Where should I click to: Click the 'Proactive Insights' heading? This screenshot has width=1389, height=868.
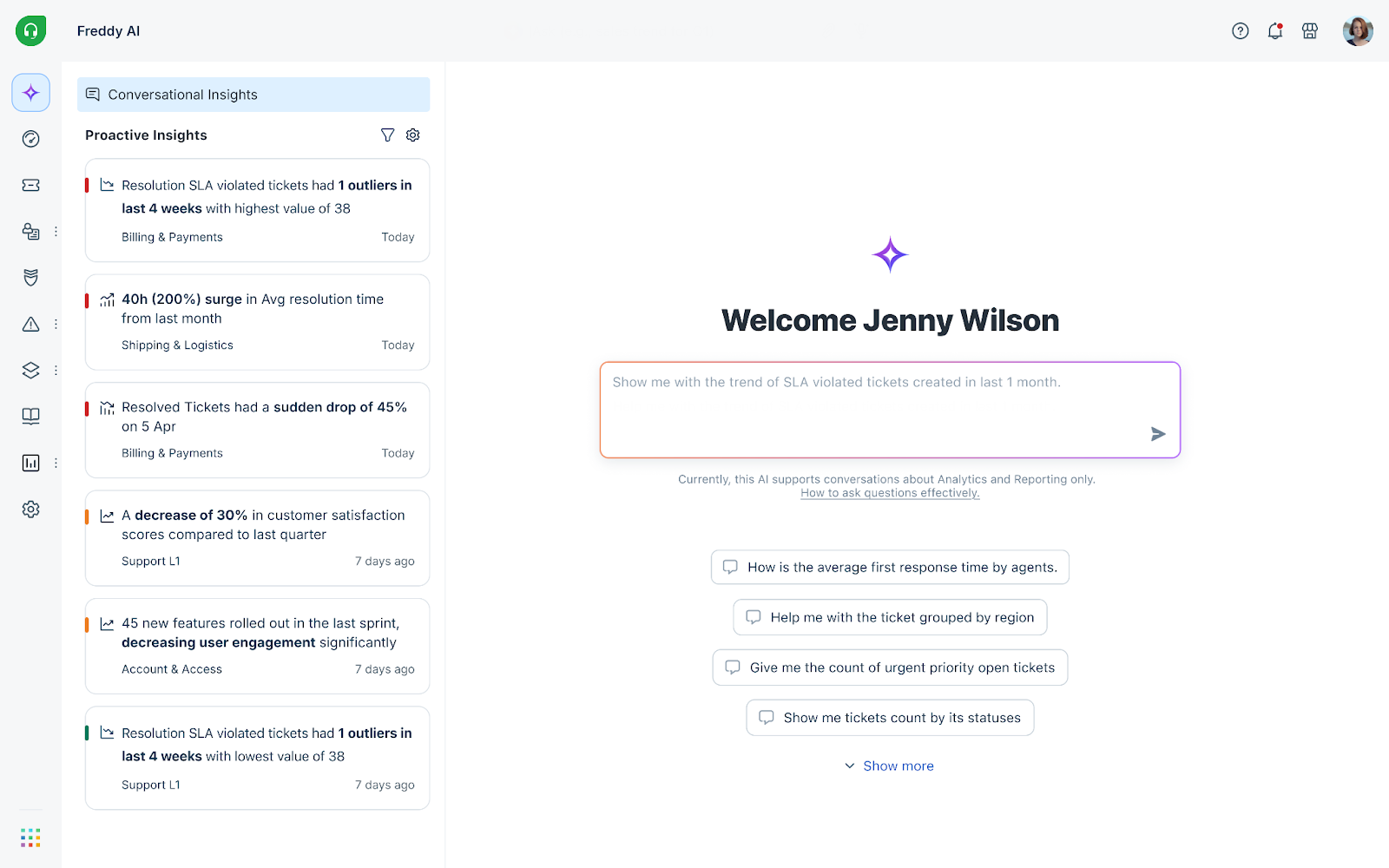click(x=146, y=135)
